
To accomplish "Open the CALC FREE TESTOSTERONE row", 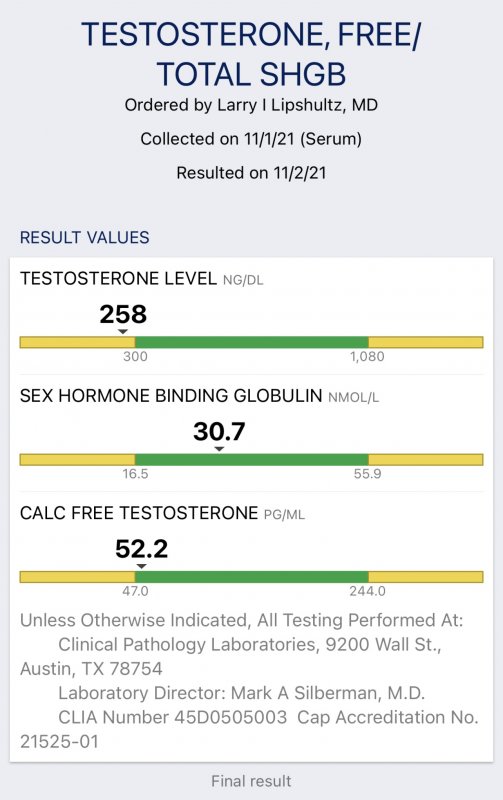I will point(252,551).
